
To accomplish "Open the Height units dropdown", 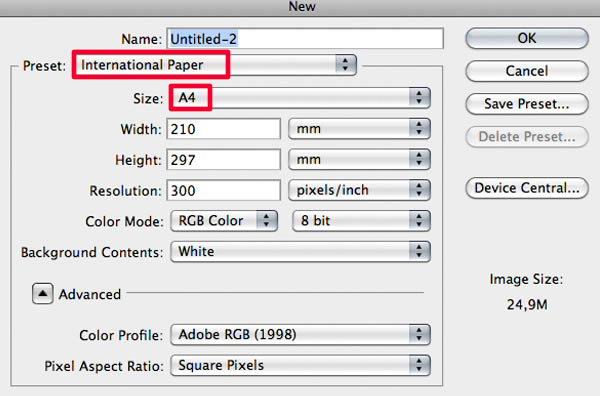I will (x=359, y=160).
